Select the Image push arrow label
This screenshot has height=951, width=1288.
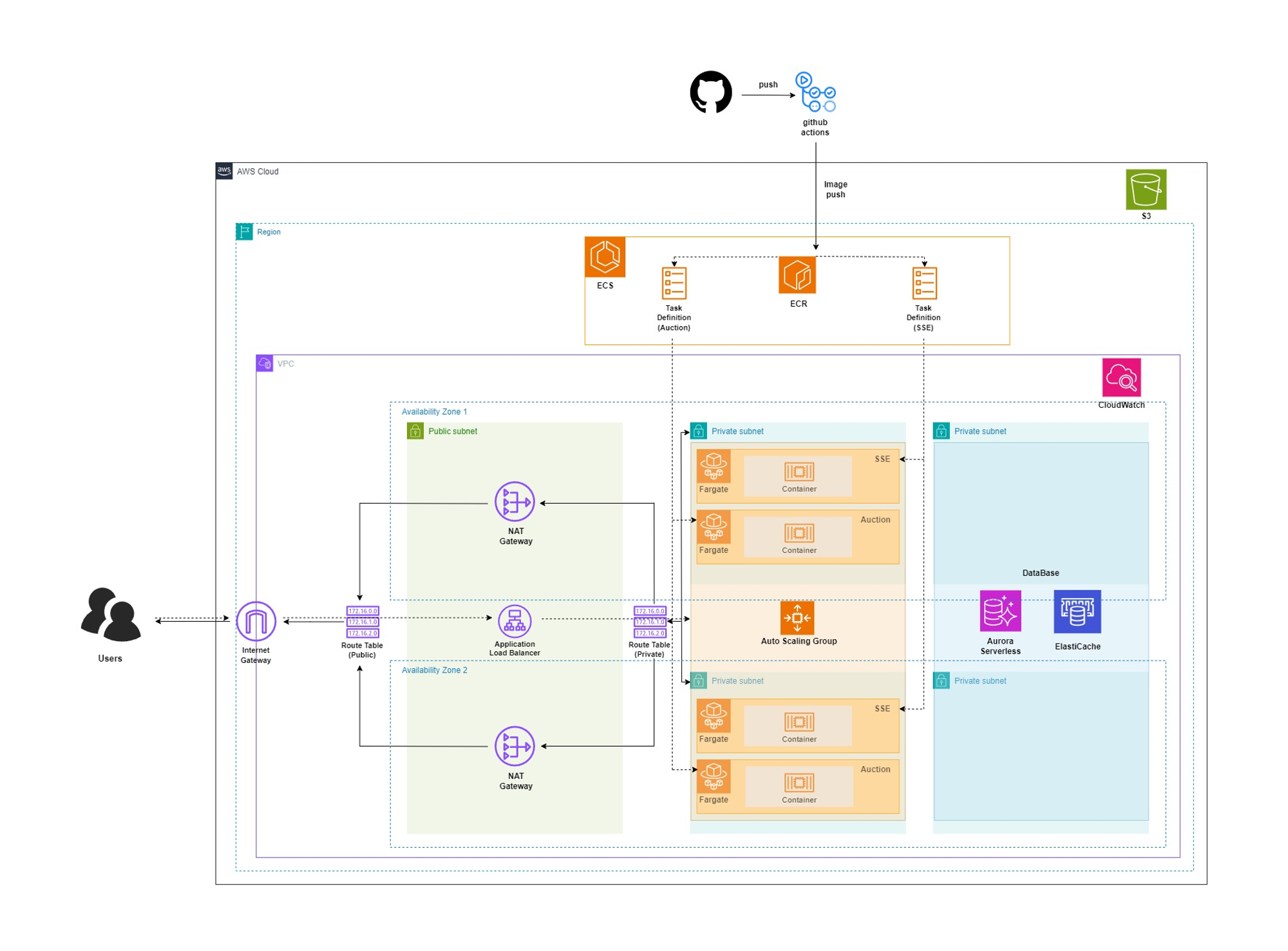tap(836, 189)
